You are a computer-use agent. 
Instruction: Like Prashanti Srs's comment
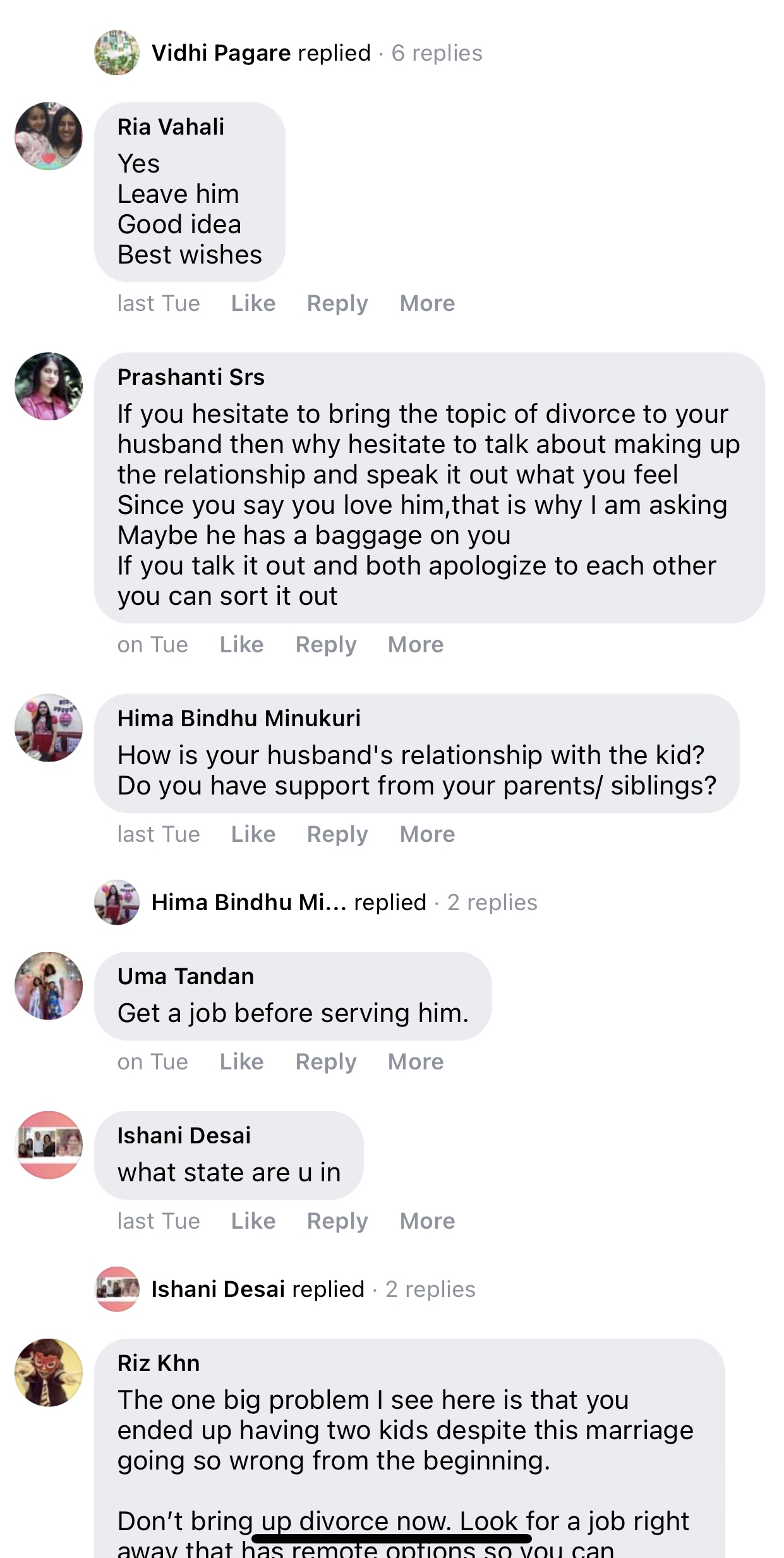[241, 645]
